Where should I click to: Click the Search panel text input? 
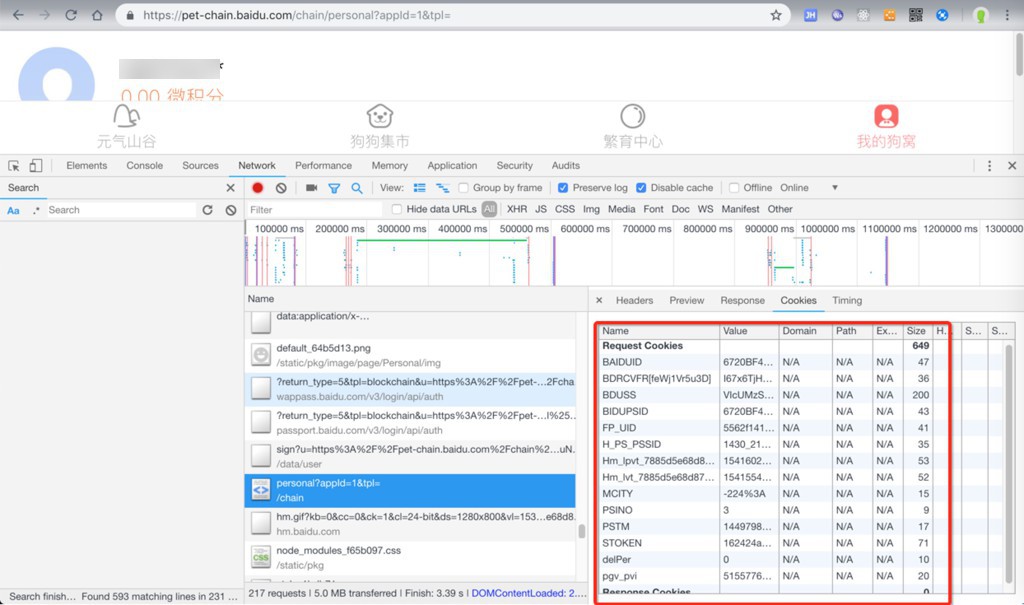(x=121, y=210)
